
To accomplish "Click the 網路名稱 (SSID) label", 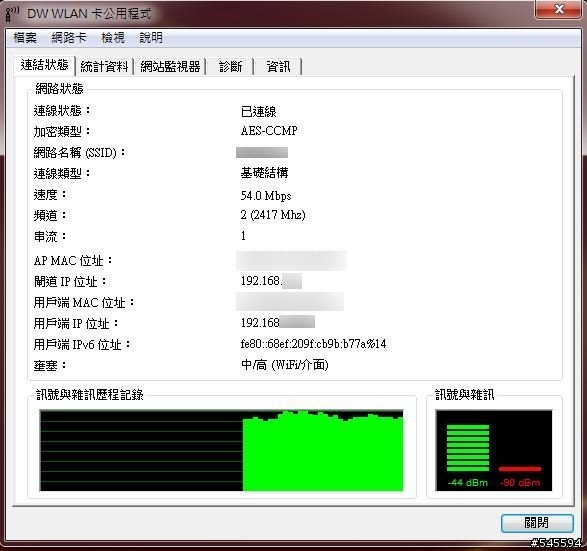I will [x=80, y=152].
